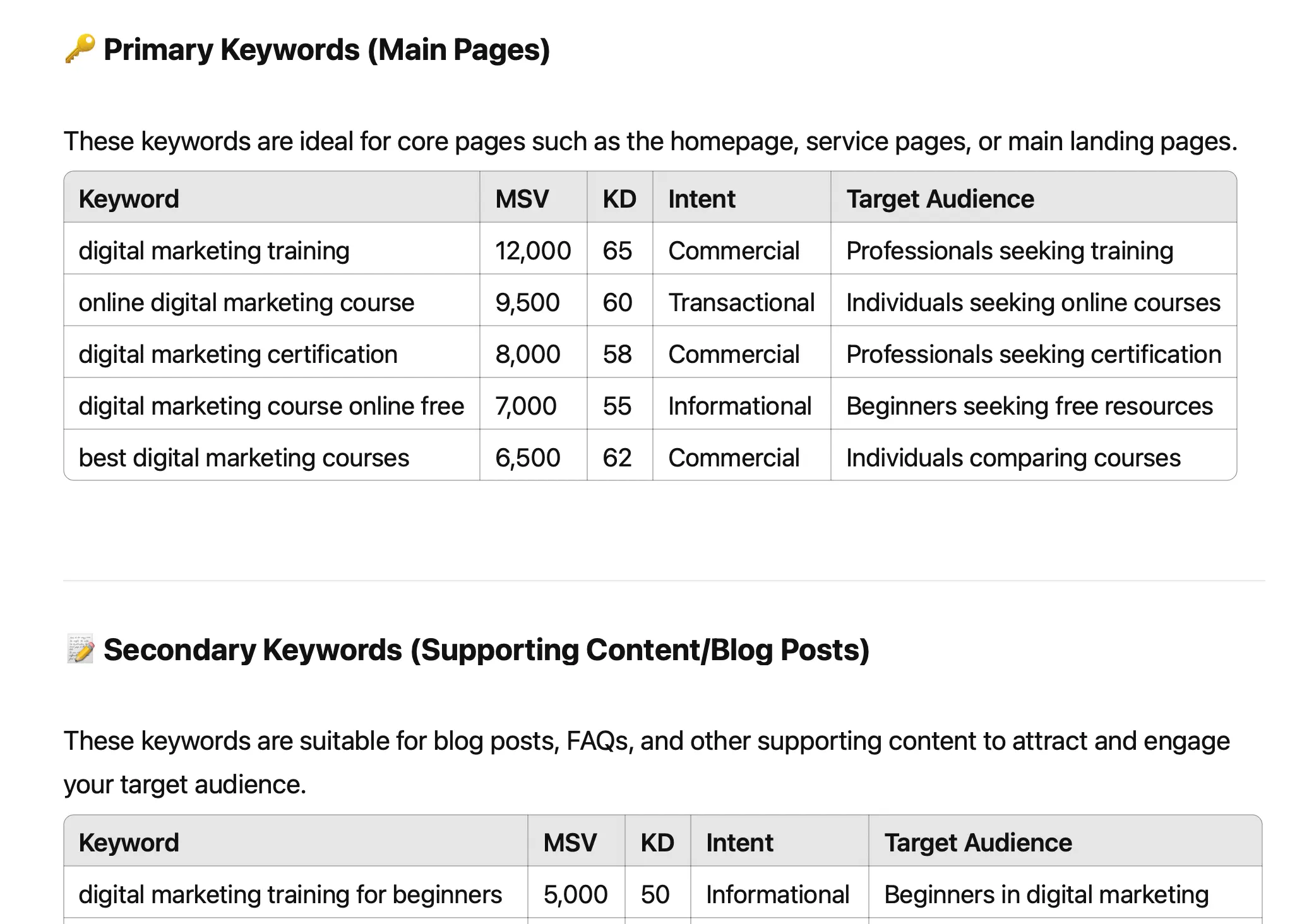Viewport: 1302px width, 924px height.
Task: Click 'Individuals comparing courses' audience cell
Action: coord(1013,458)
